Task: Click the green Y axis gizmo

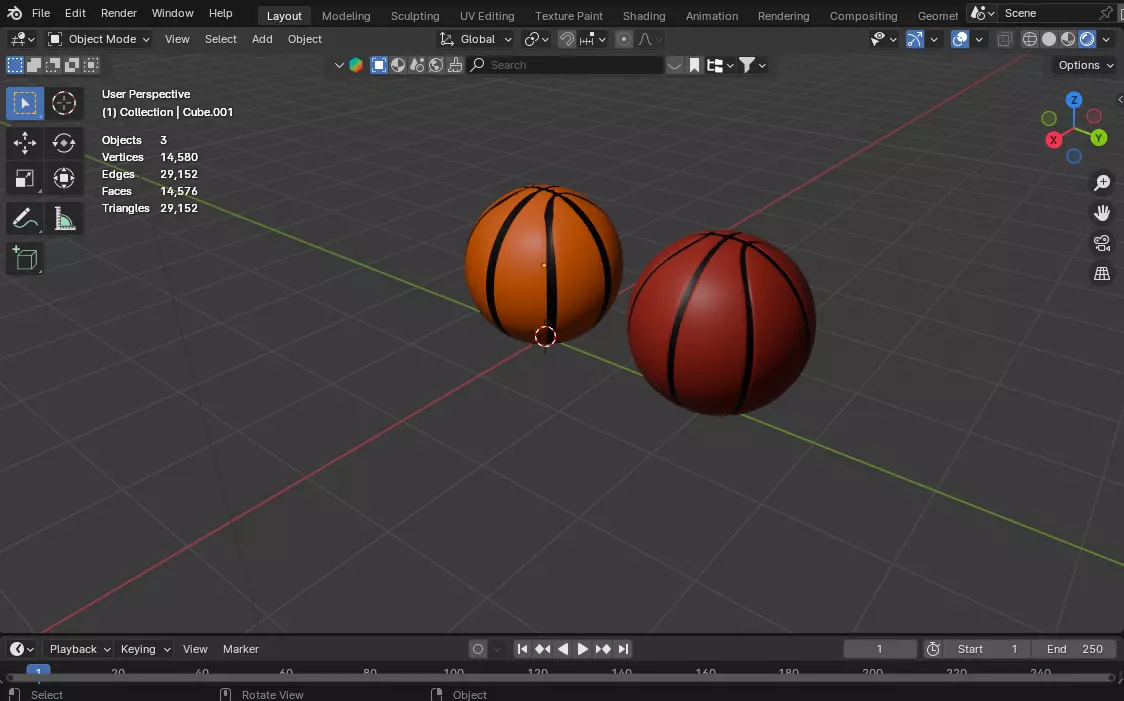Action: click(x=1098, y=138)
